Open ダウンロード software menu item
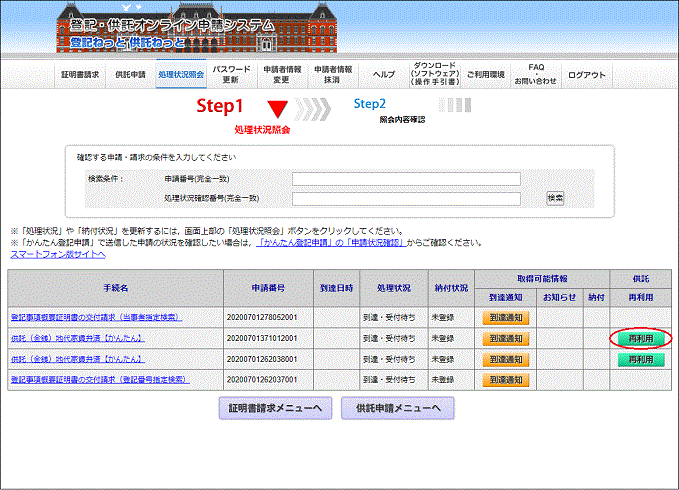Image resolution: width=679 pixels, height=490 pixels. pos(434,74)
